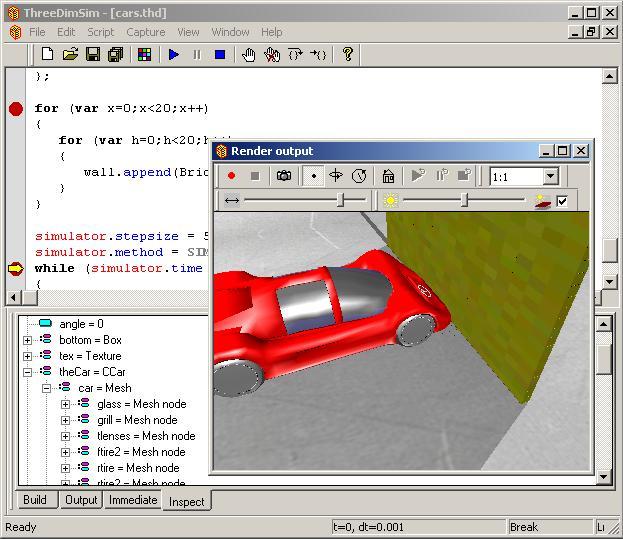The image size is (623, 539).
Task: Select the move camera crosshair tool
Action: coord(336,175)
